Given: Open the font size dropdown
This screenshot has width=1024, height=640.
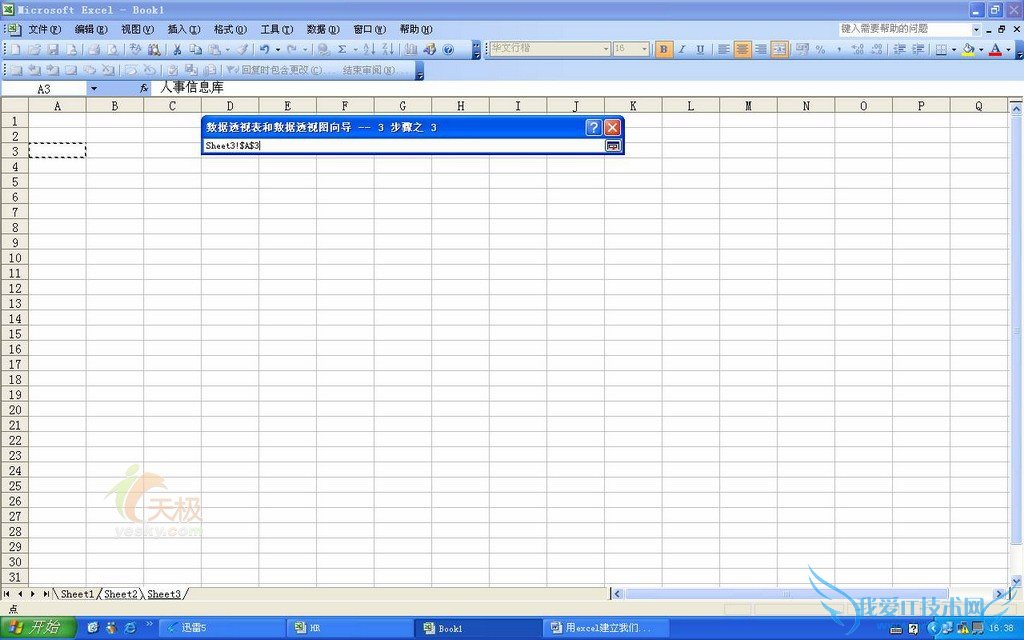Looking at the screenshot, I should (x=645, y=50).
